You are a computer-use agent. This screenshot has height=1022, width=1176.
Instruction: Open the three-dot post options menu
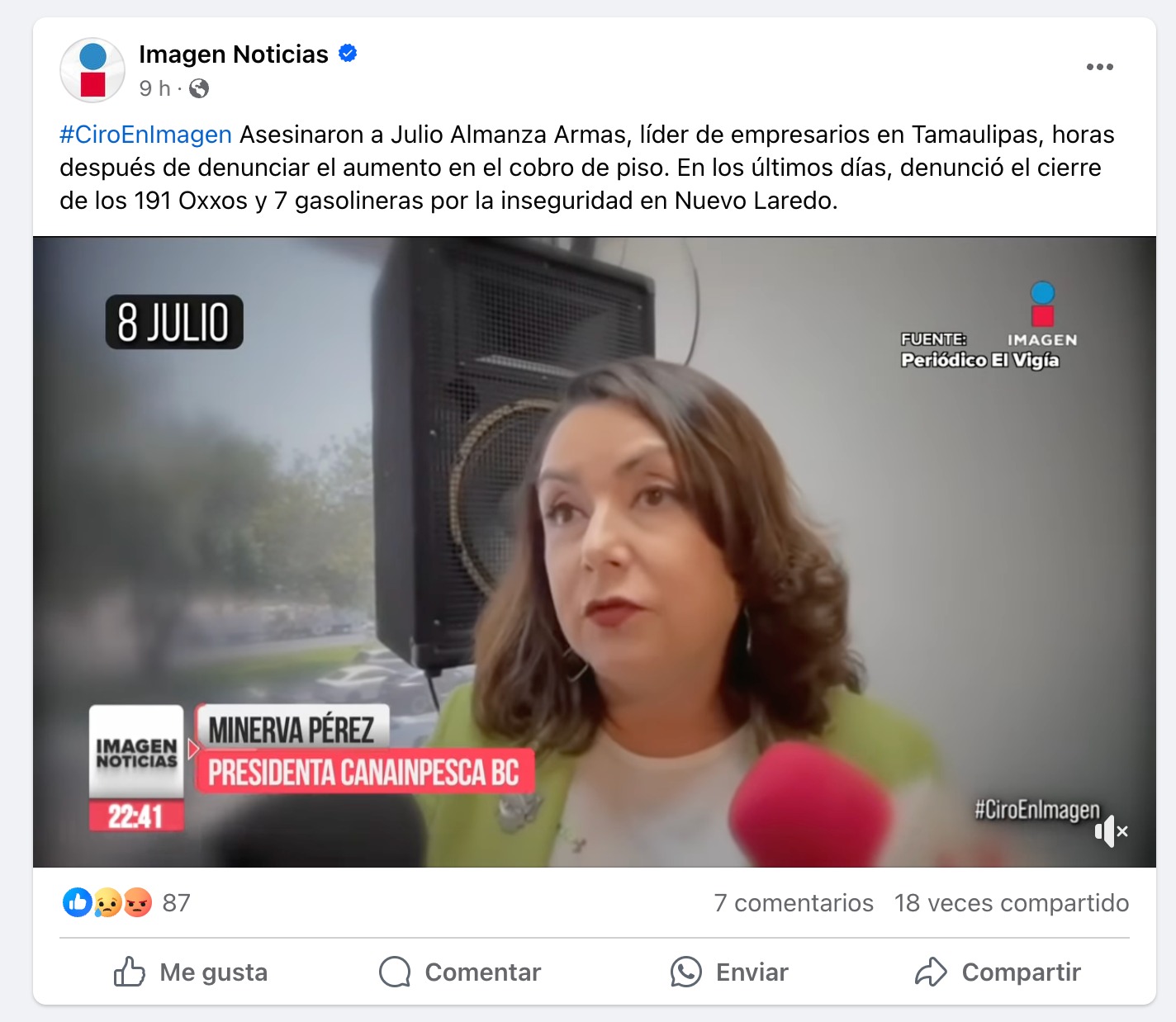point(1099,67)
